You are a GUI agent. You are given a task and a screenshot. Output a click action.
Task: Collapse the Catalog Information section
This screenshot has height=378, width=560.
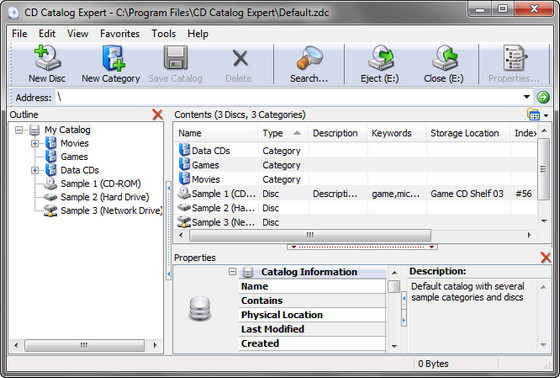232,272
